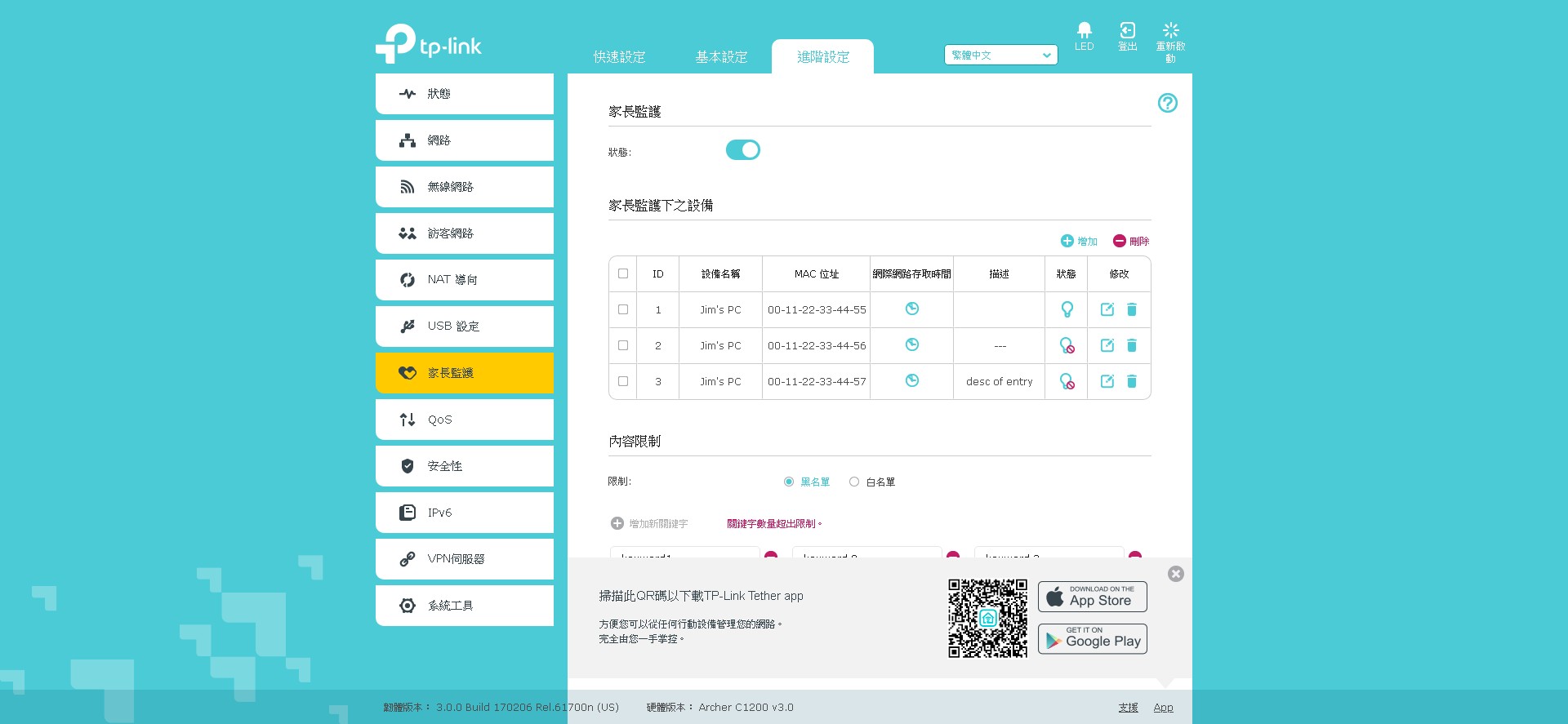The height and width of the screenshot is (724, 1568).
Task: Click the Download on the App Store badge
Action: [x=1093, y=597]
